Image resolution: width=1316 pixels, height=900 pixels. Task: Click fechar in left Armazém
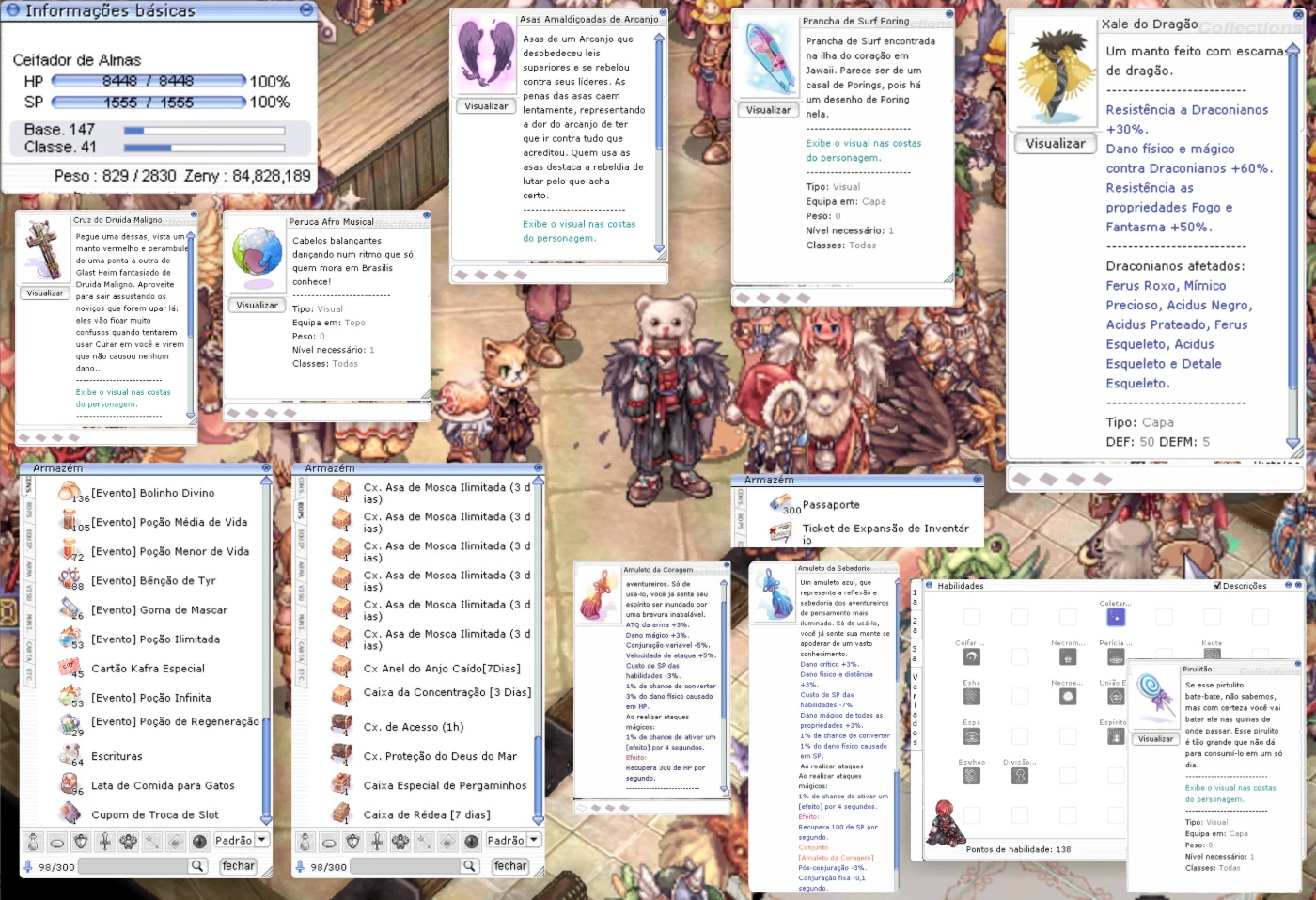click(238, 866)
